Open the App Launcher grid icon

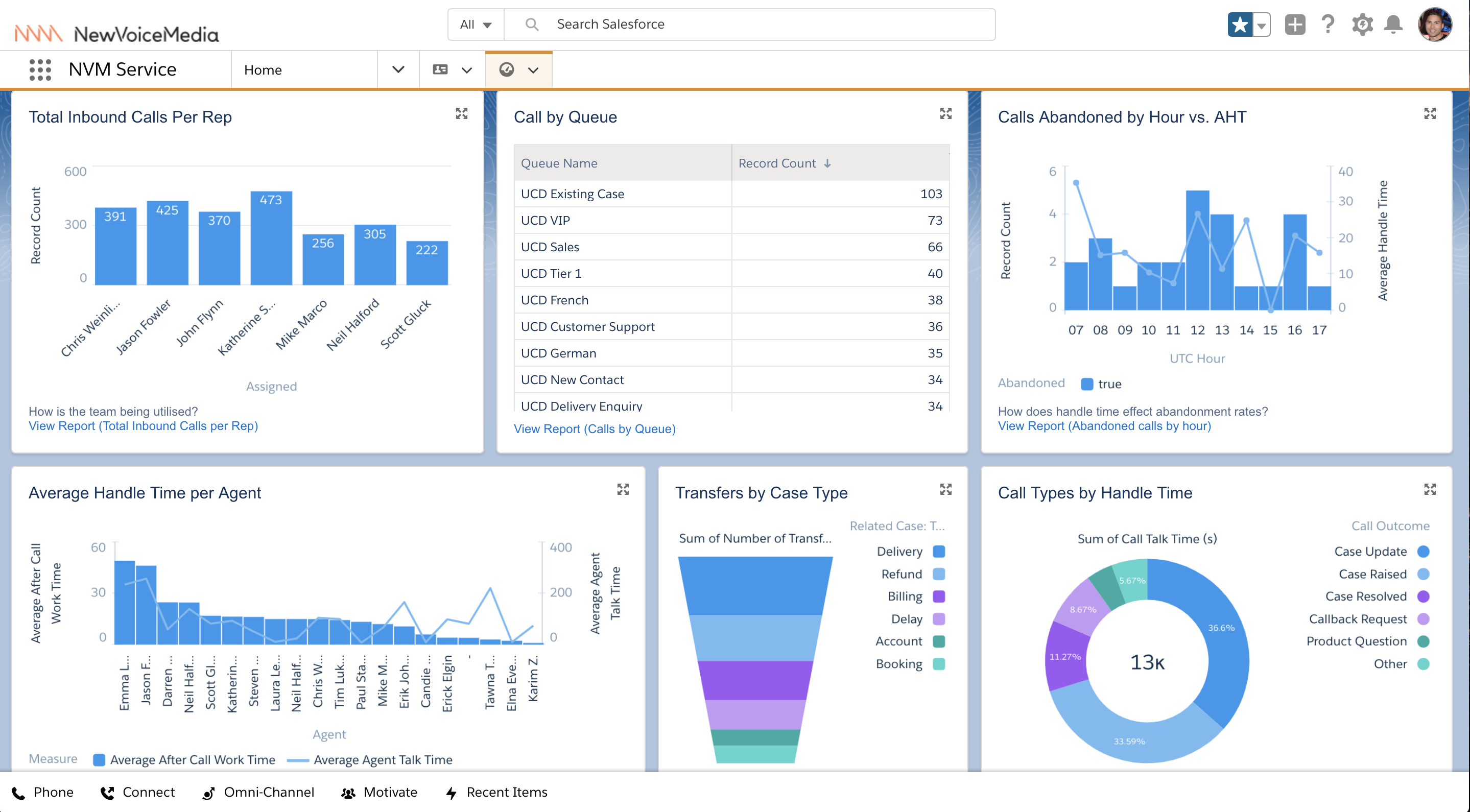40,69
